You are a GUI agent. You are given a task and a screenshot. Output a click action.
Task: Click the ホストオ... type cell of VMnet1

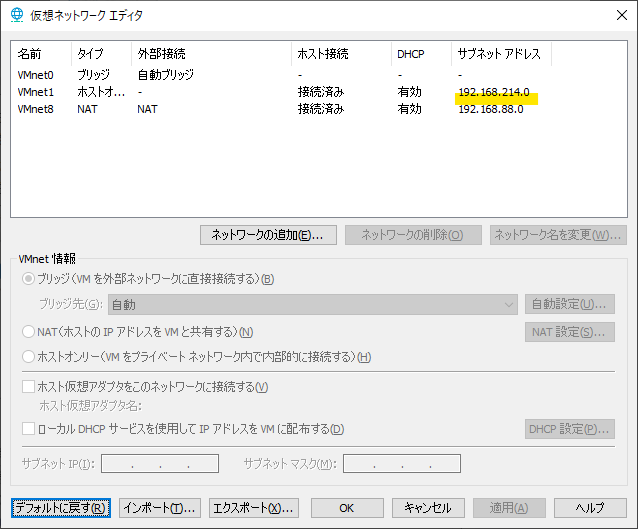[x=101, y=92]
